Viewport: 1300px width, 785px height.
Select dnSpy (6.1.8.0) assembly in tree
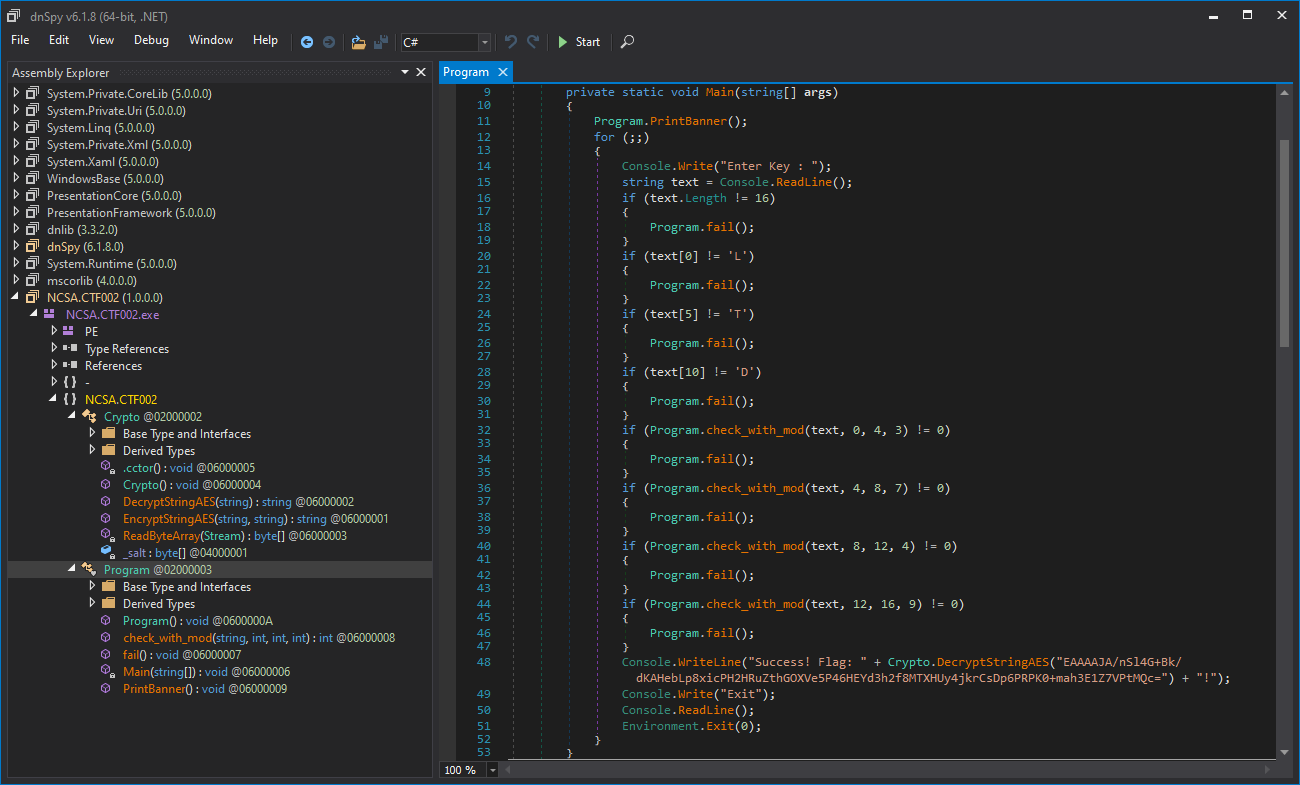pos(85,246)
